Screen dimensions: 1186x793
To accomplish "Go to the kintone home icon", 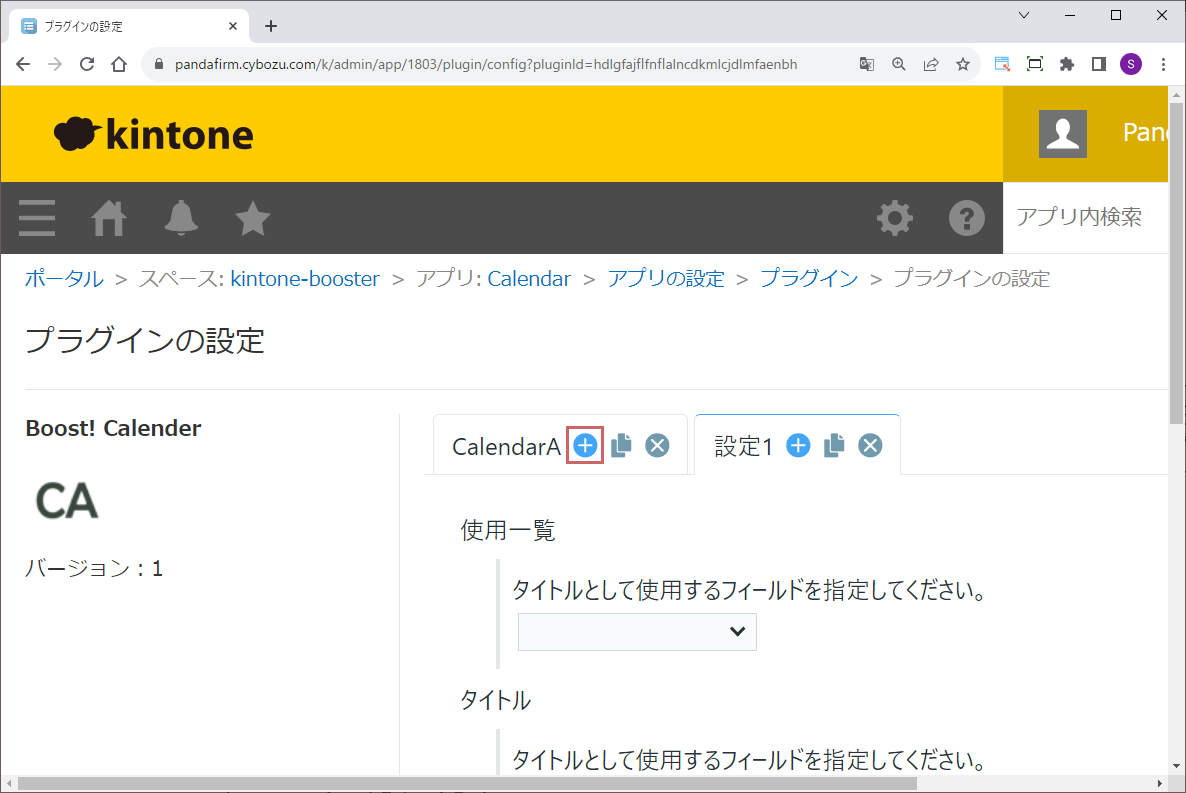I will (x=109, y=218).
